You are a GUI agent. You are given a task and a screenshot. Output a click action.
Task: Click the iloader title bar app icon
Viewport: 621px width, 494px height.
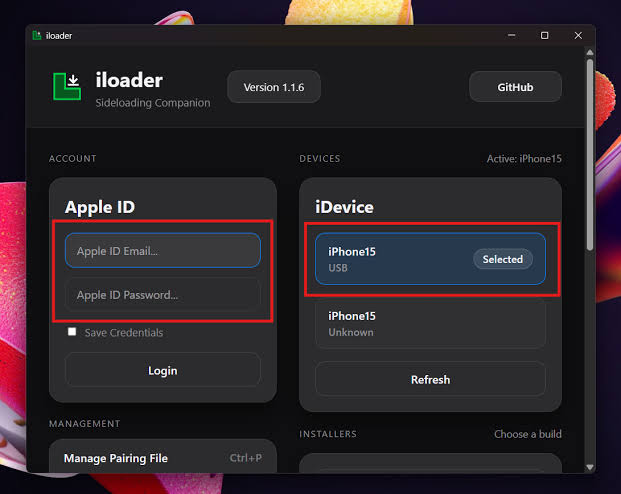point(37,36)
